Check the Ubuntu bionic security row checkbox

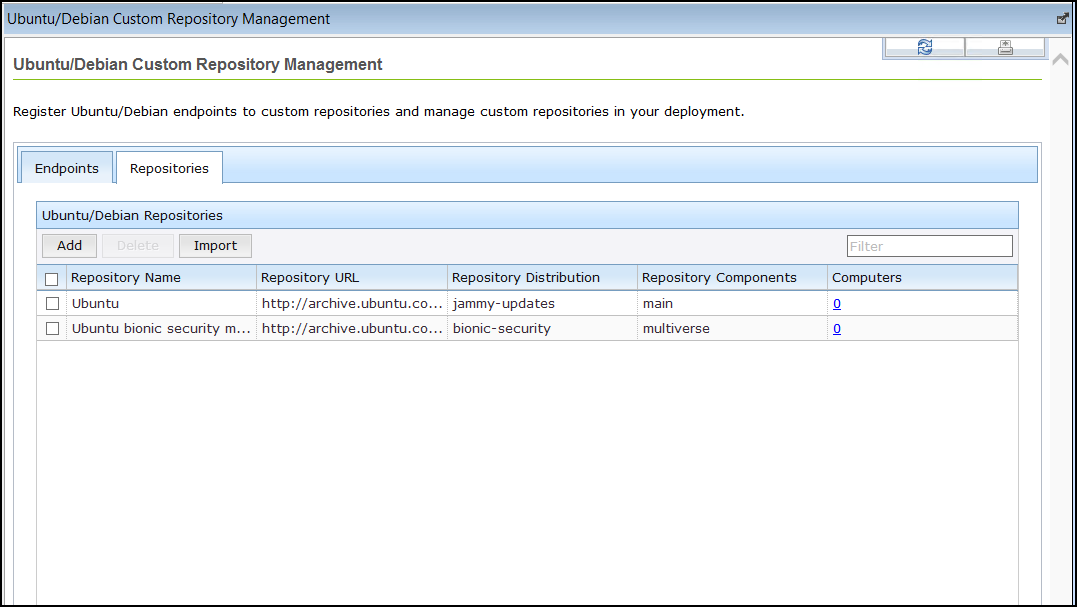[x=52, y=329]
